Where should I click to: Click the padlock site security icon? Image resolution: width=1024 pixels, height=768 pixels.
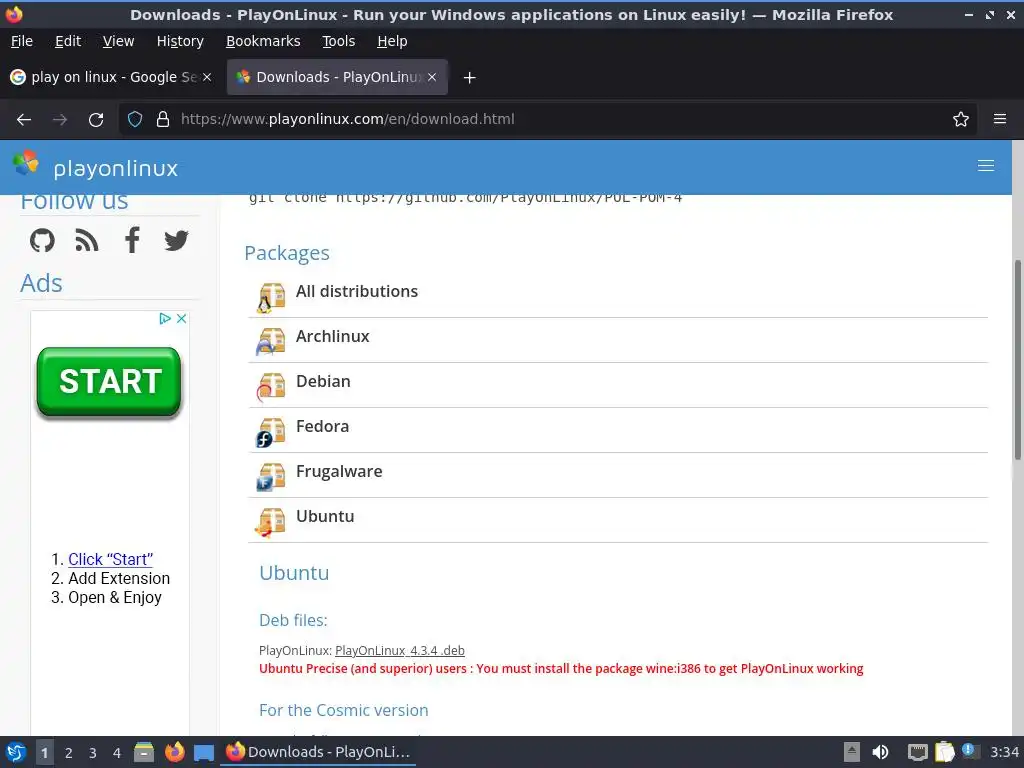pyautogui.click(x=163, y=119)
